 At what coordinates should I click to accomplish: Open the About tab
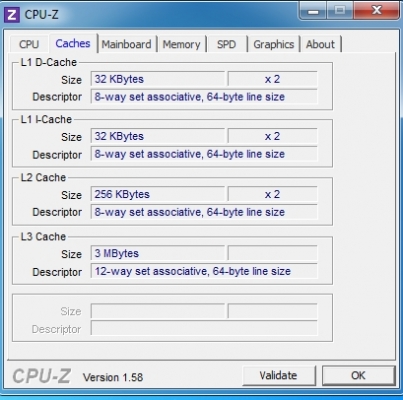coord(320,44)
